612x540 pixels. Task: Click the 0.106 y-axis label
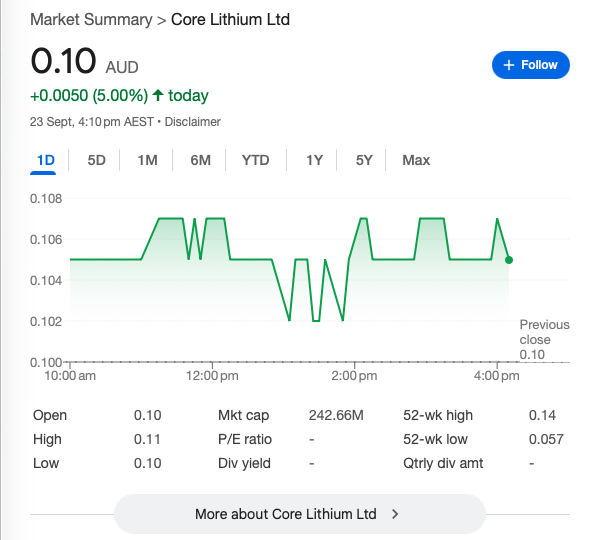(46, 240)
